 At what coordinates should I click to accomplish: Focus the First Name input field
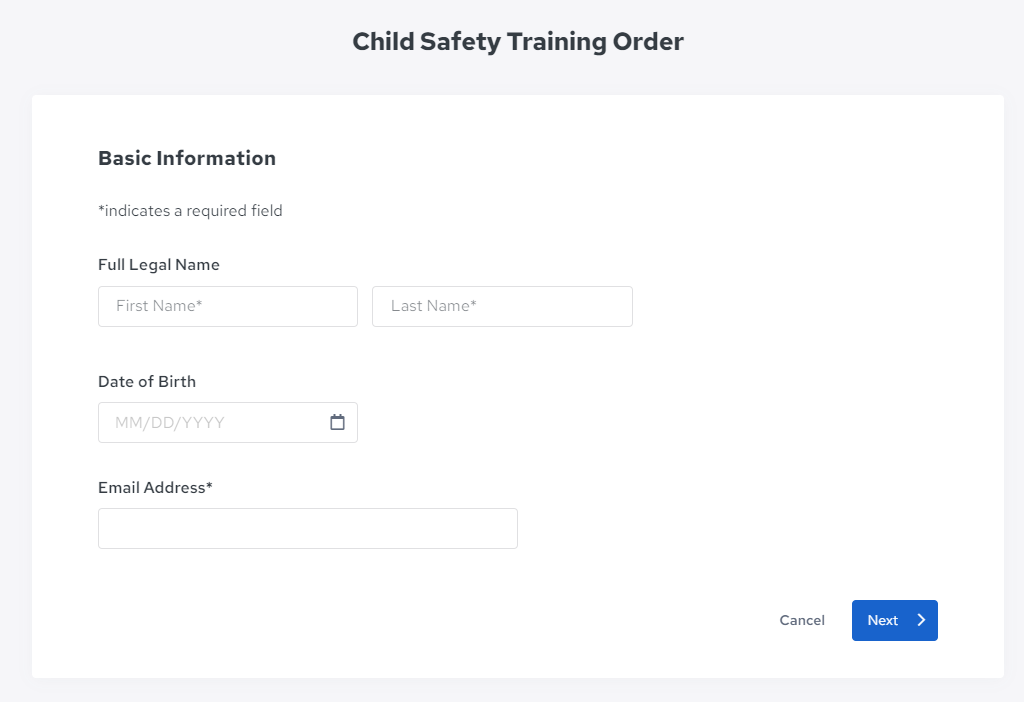(x=228, y=306)
